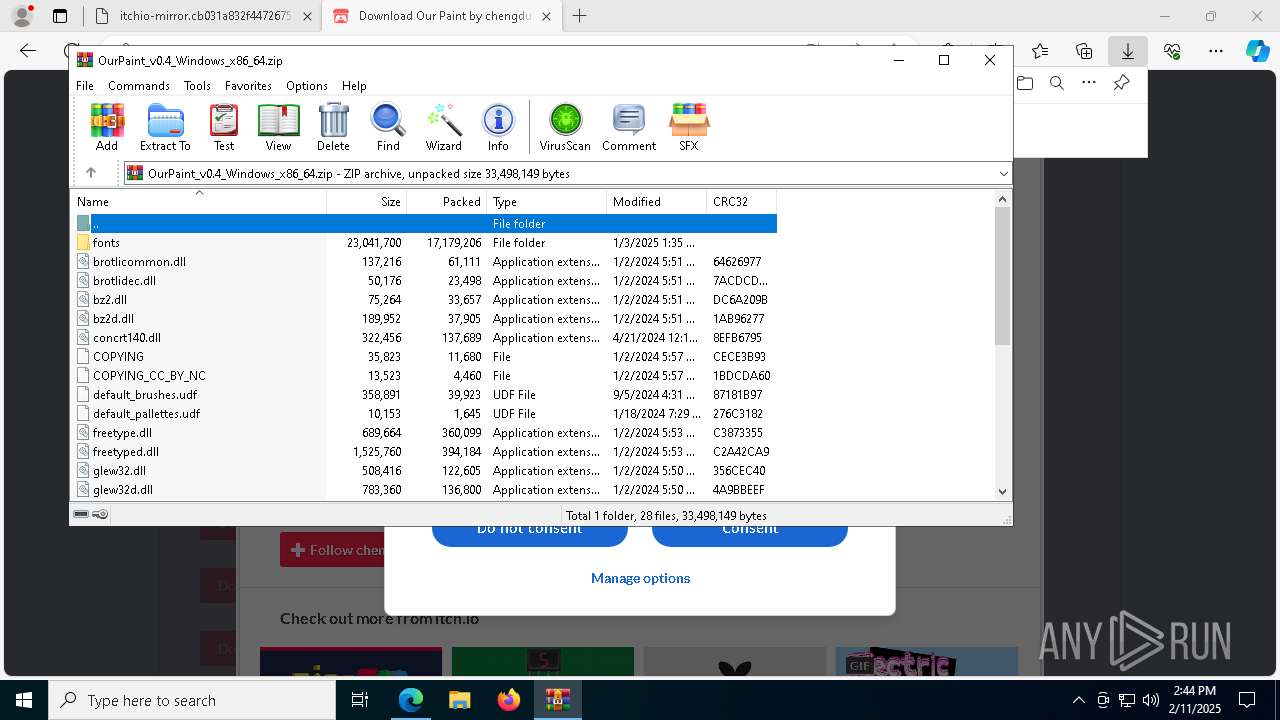Click the Follow button on itch.io page

(333, 549)
